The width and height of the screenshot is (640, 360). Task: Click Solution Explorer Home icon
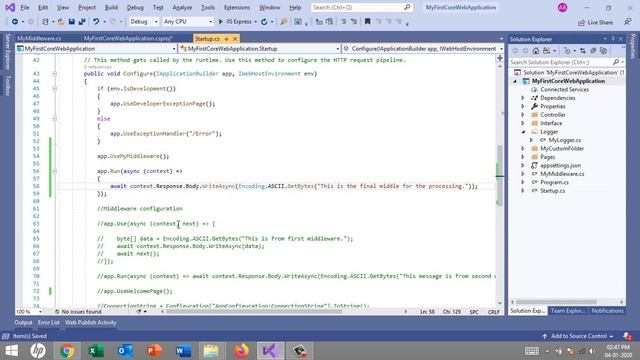(x=536, y=51)
